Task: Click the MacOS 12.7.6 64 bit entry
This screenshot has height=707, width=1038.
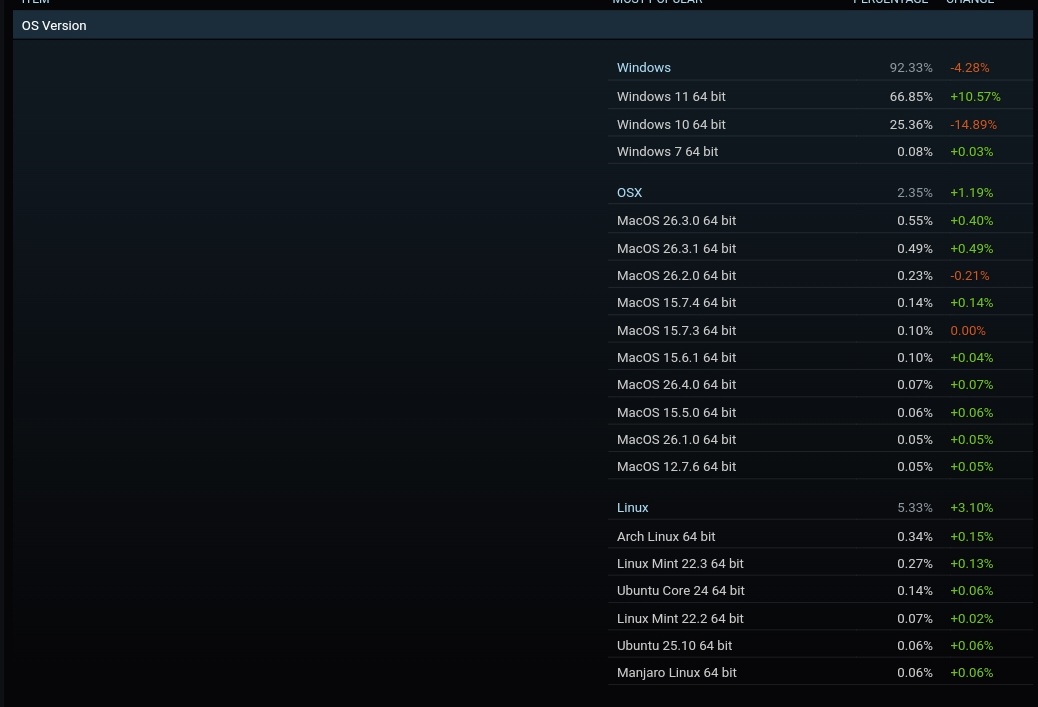Action: 676,467
